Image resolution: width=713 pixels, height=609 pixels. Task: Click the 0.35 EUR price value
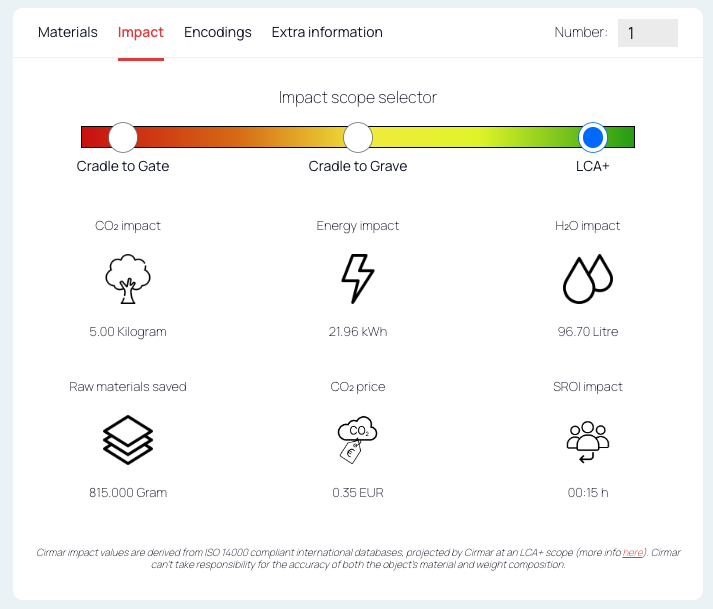click(x=358, y=493)
